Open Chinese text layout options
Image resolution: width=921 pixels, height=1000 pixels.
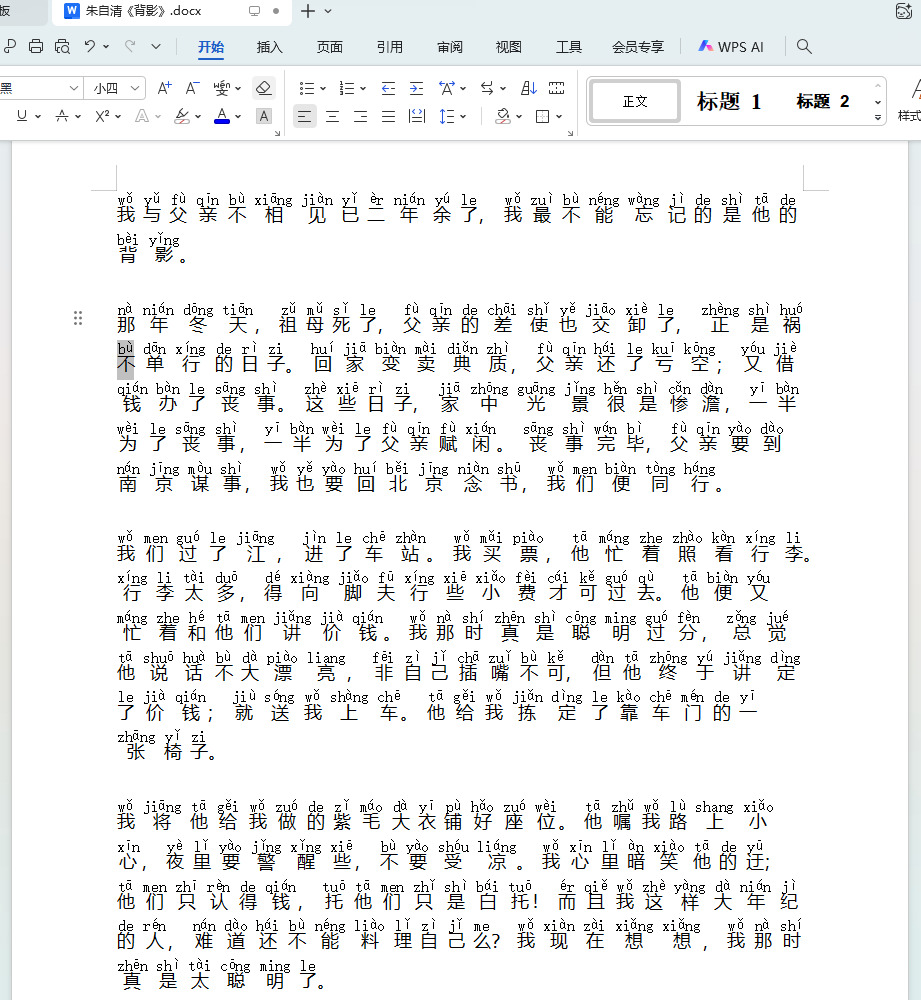click(446, 89)
